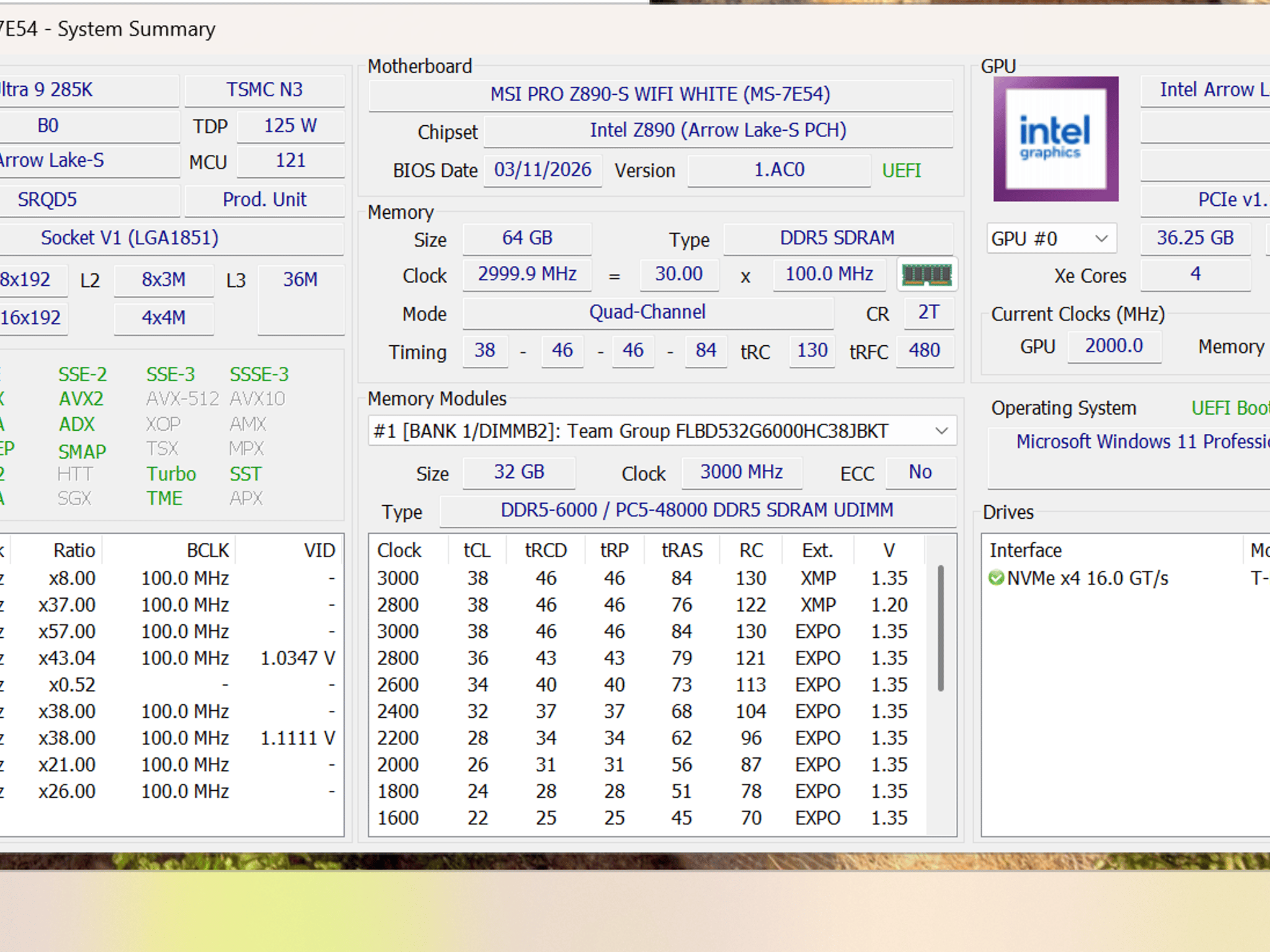1270x952 pixels.
Task: Click the TME feature label
Action: pyautogui.click(x=164, y=499)
